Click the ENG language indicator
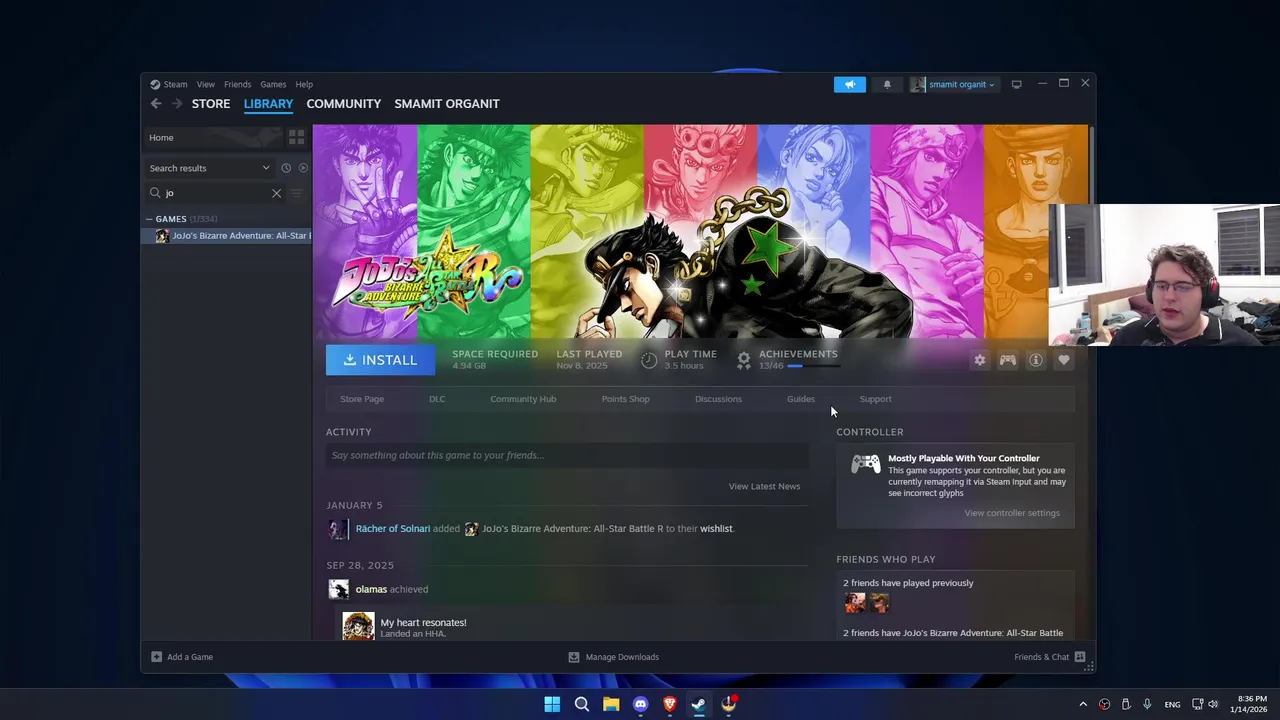Screen dimensions: 1280x720 (1172, 704)
